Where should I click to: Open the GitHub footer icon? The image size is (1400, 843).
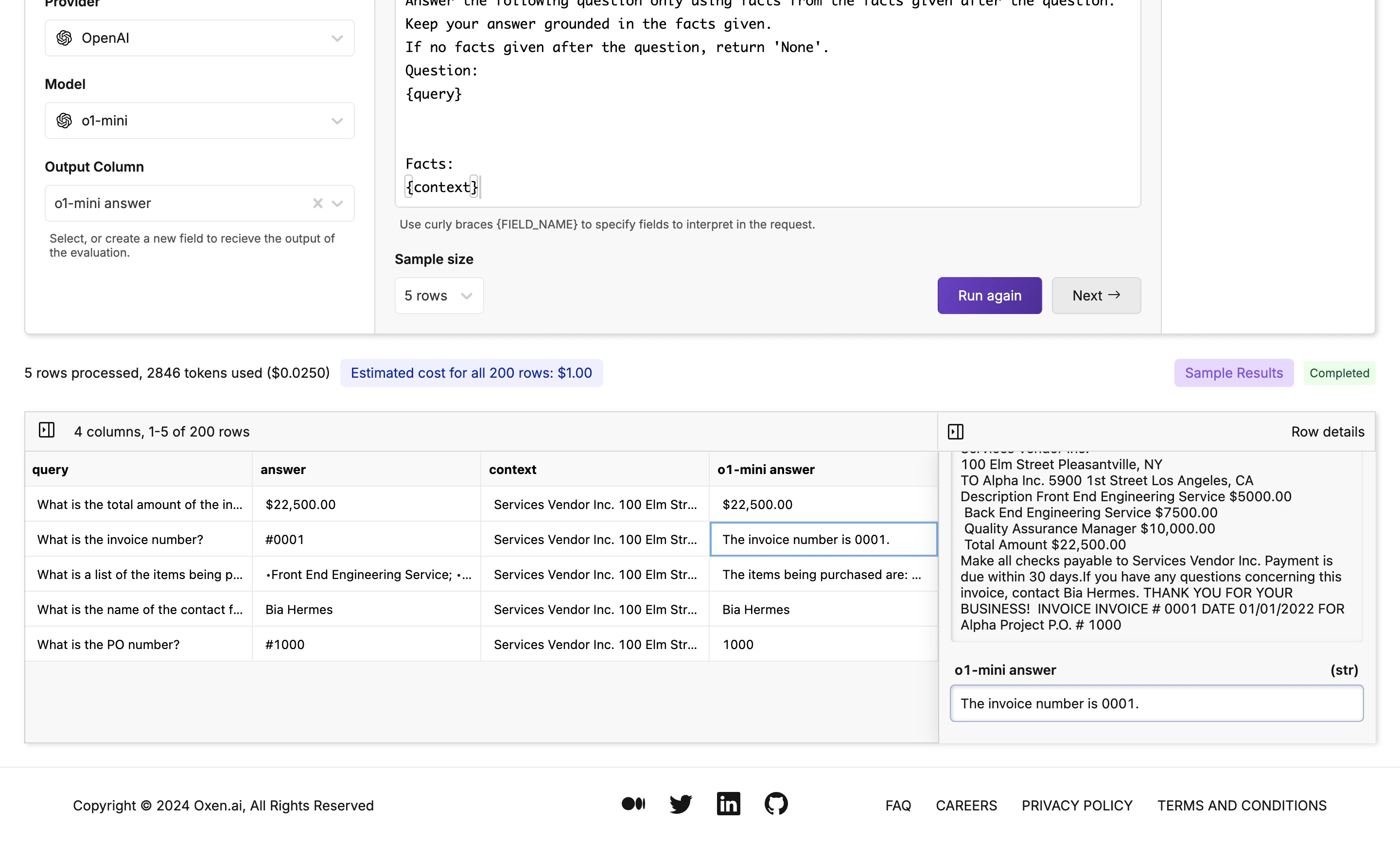pos(776,804)
